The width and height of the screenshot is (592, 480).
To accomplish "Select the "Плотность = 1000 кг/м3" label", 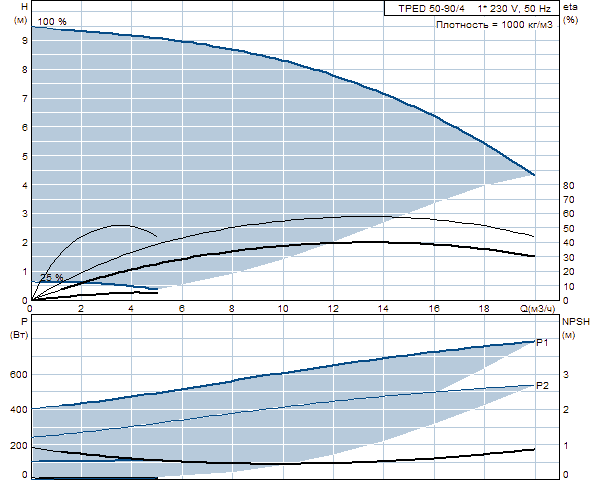I will [494, 25].
